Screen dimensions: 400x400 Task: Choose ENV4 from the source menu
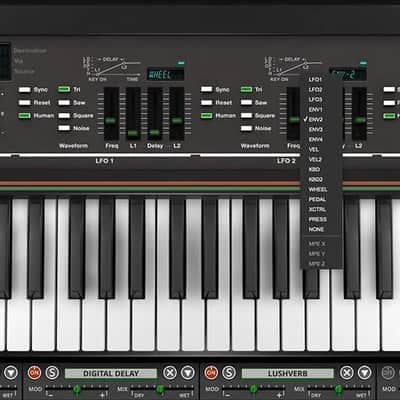[322, 139]
